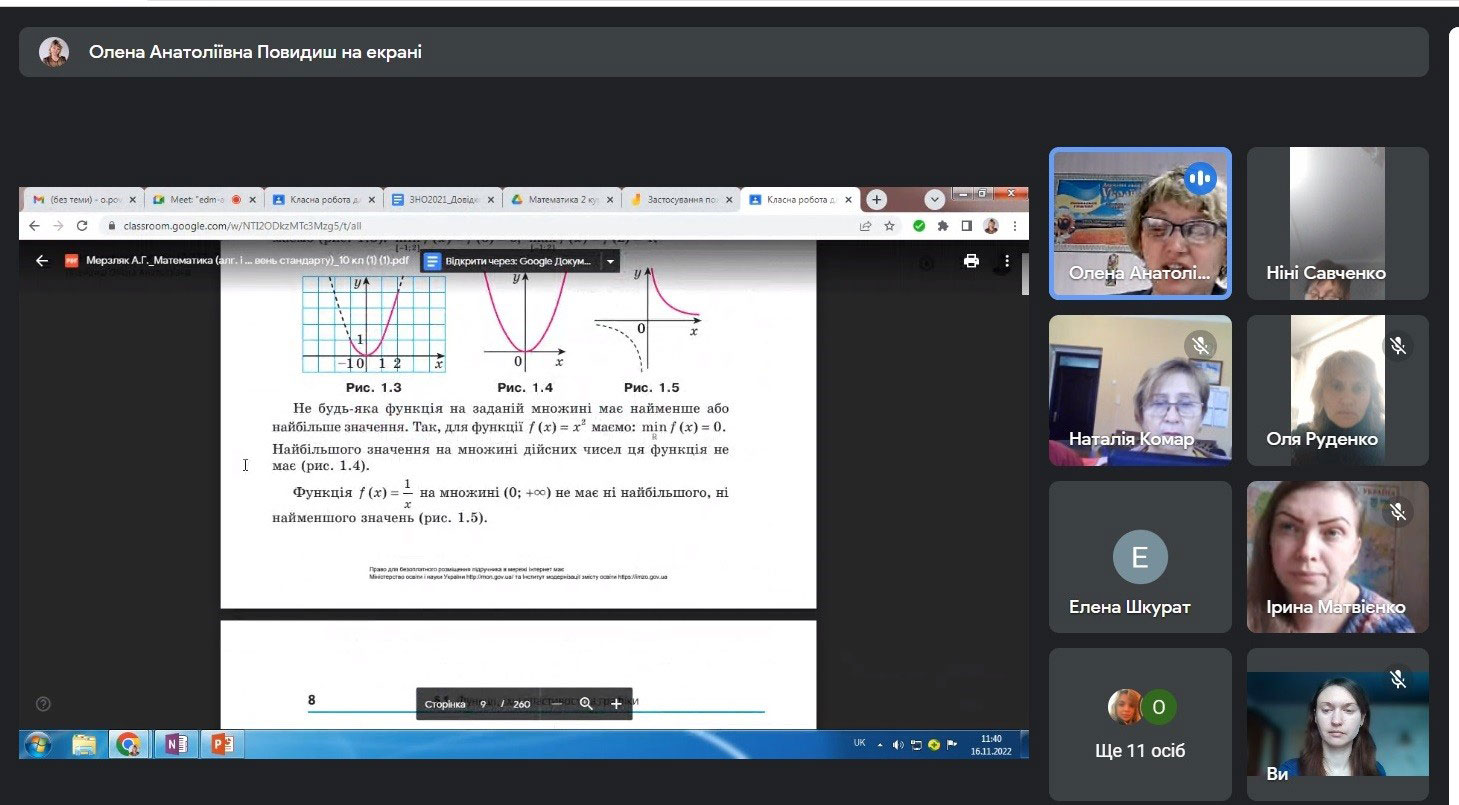Image resolution: width=1459 pixels, height=805 pixels.
Task: Close the 'Застосування пох' tab
Action: pos(728,199)
